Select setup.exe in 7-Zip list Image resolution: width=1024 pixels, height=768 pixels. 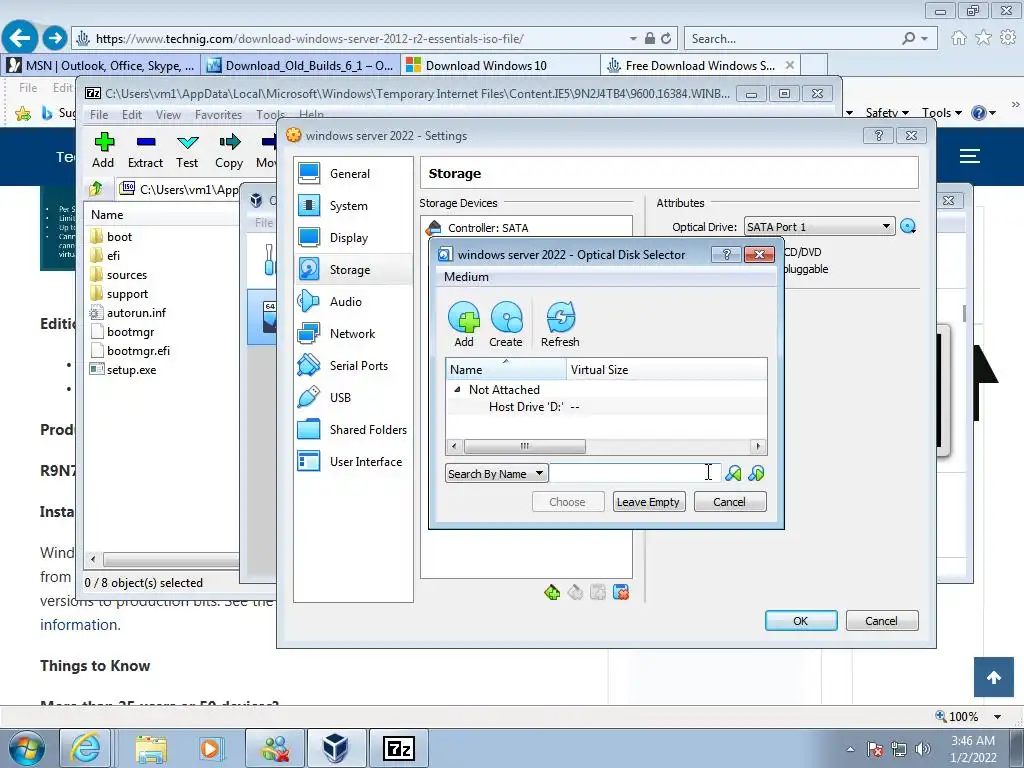pos(131,370)
